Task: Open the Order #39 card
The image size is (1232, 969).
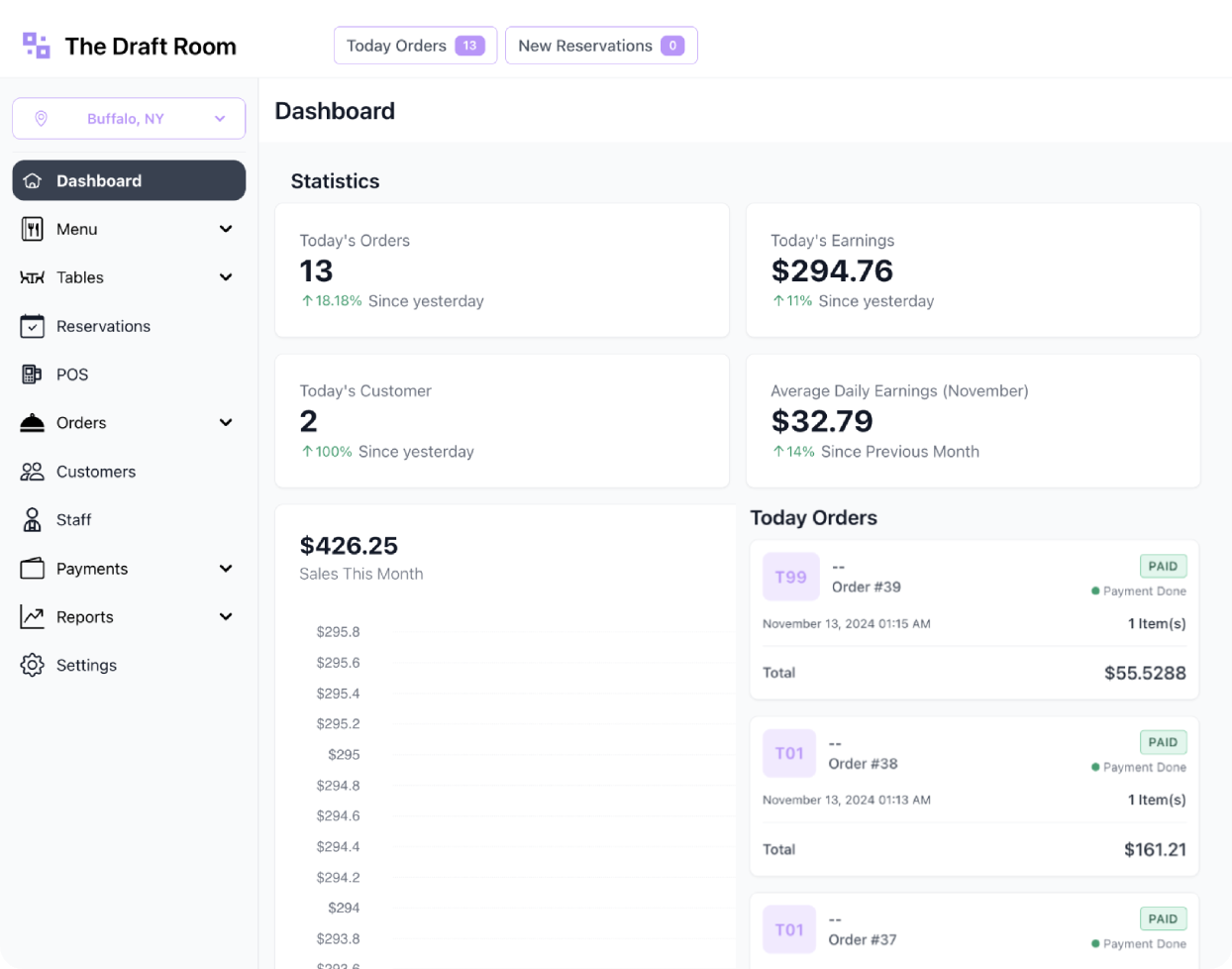Action: pos(974,619)
